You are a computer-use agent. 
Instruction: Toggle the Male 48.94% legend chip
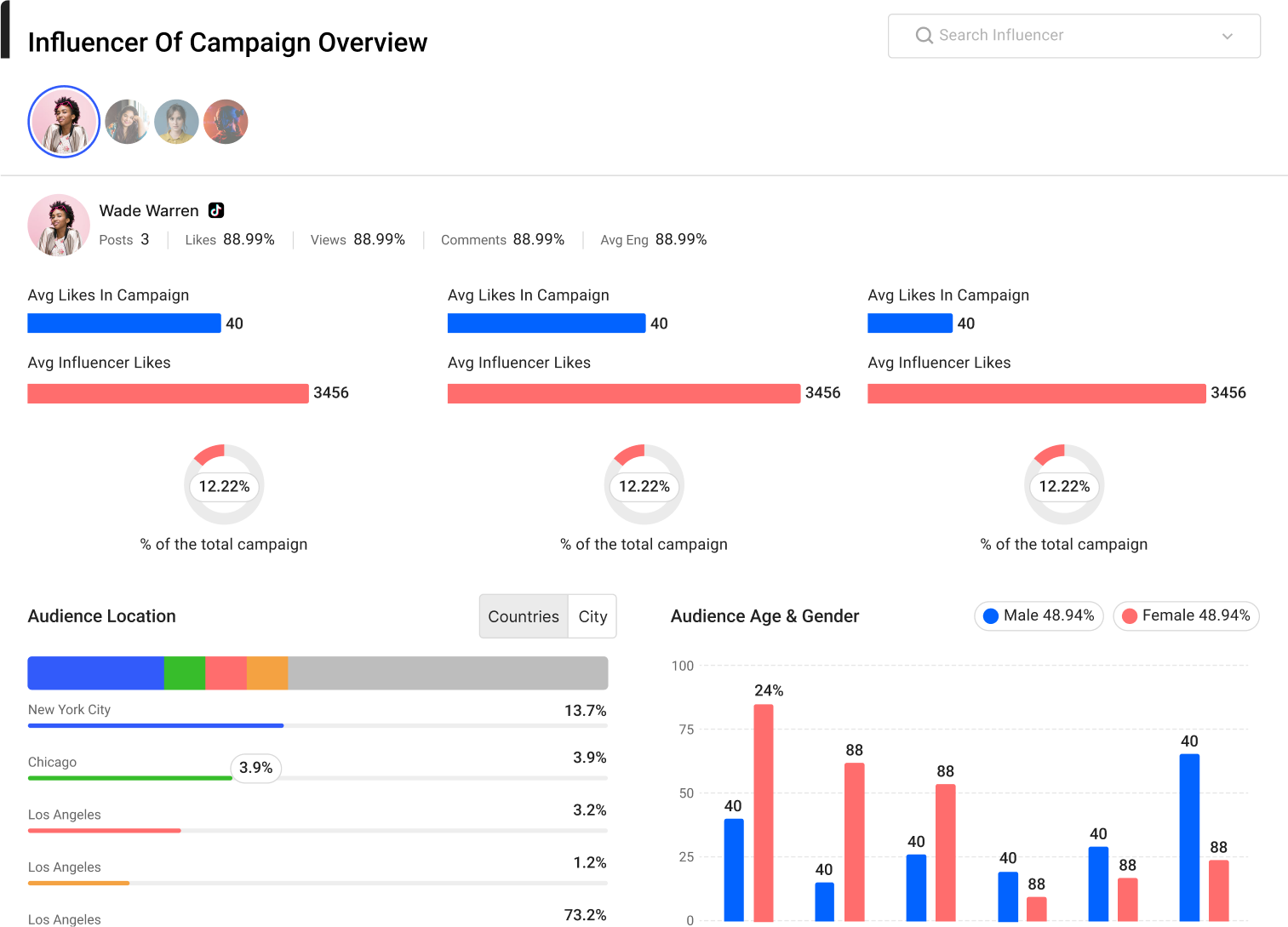click(1039, 615)
